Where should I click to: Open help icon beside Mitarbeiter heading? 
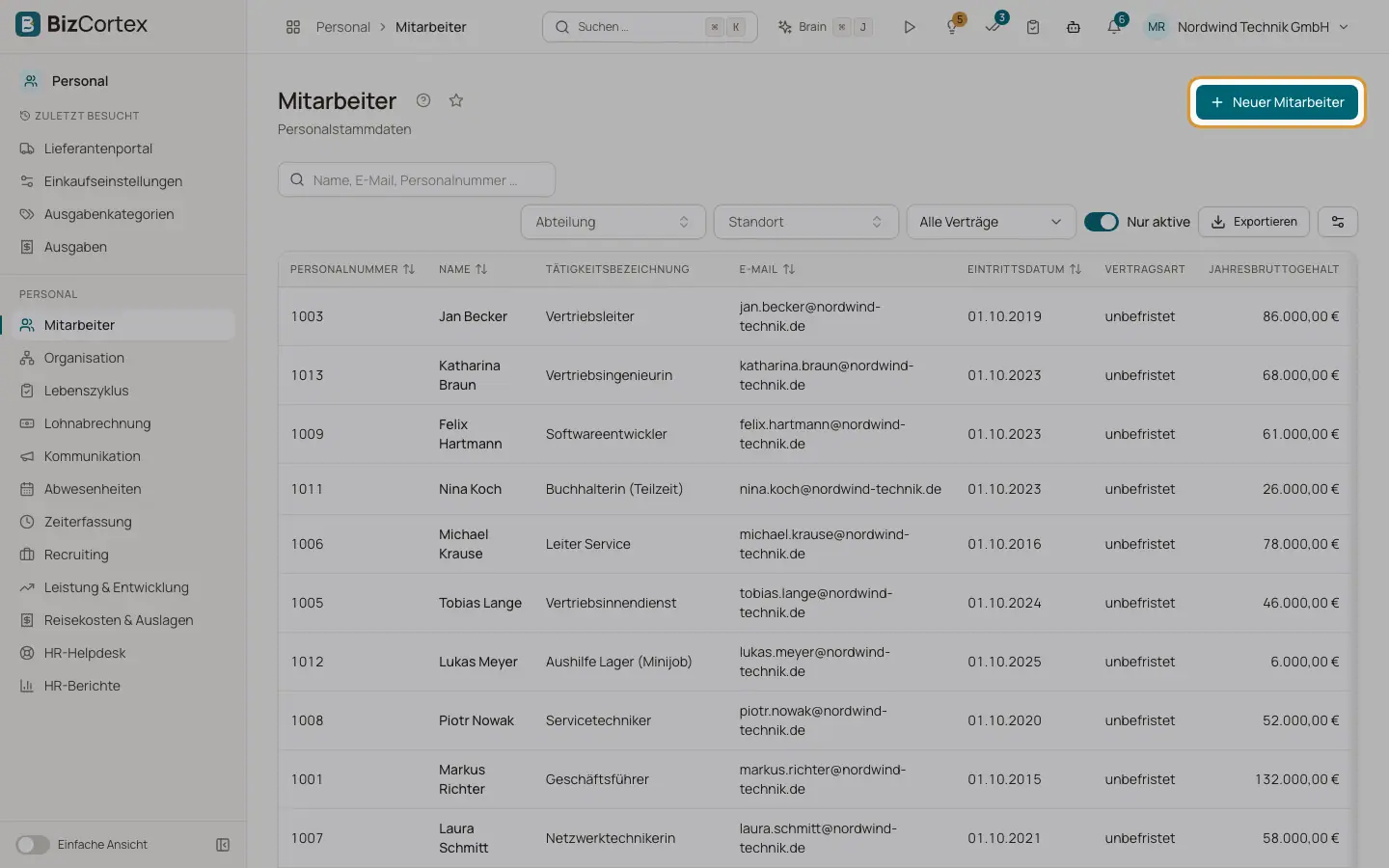pos(423,100)
